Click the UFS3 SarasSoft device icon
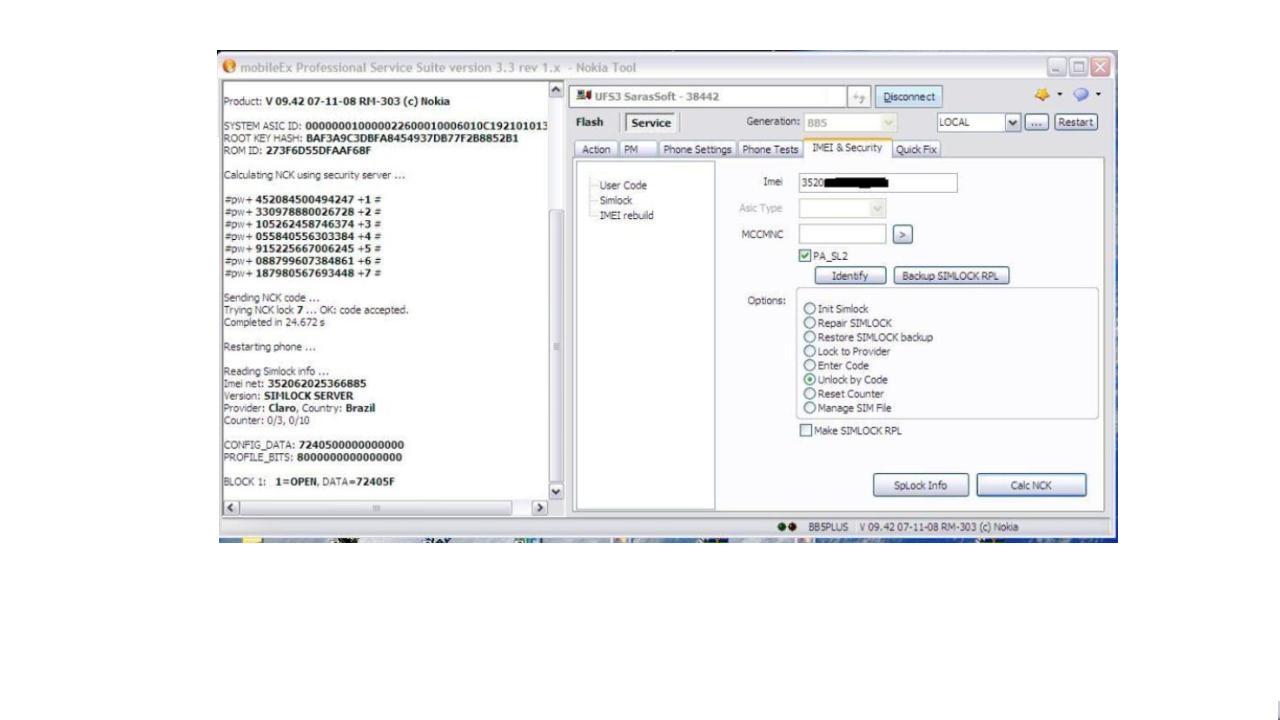 click(x=585, y=97)
